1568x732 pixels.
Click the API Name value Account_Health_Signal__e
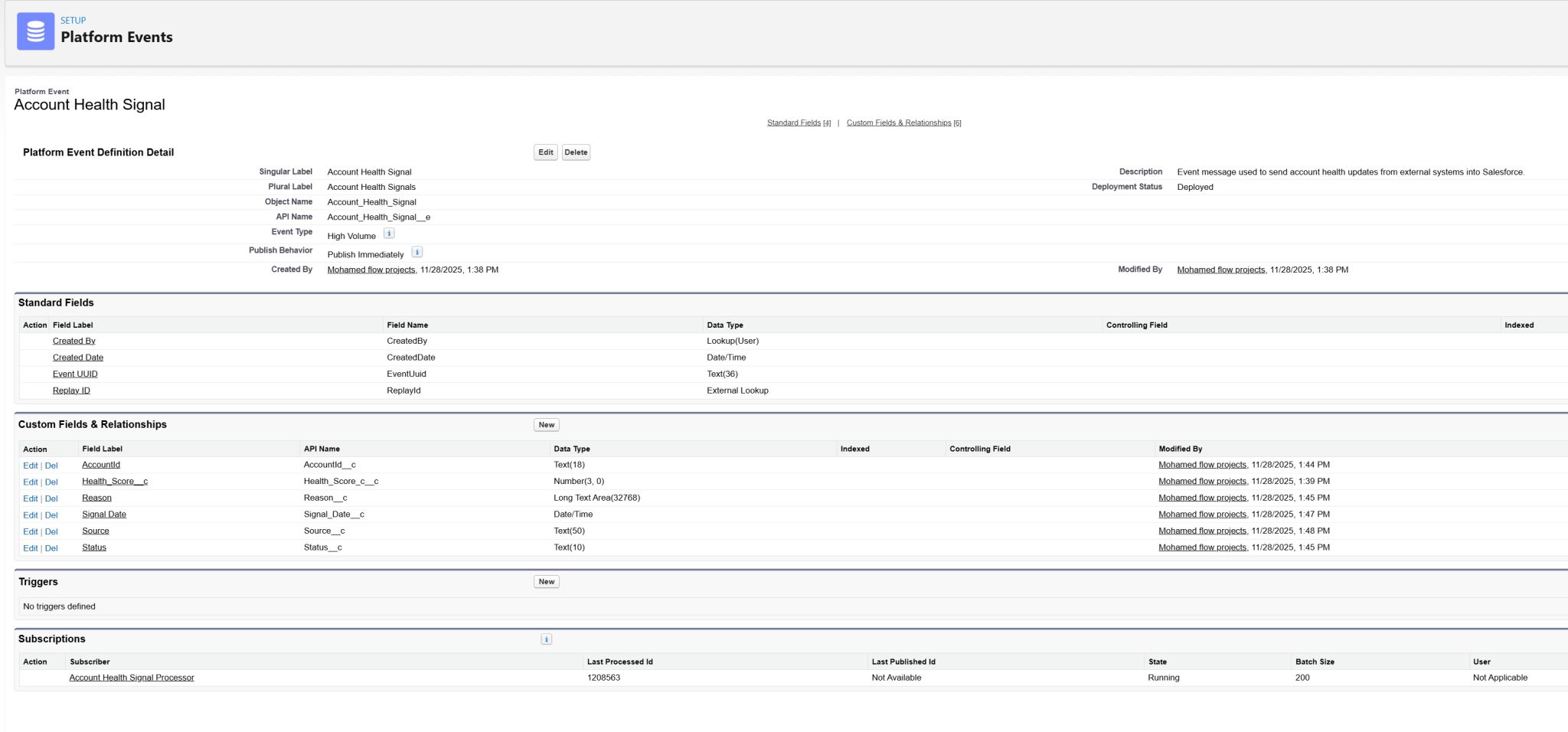point(379,217)
